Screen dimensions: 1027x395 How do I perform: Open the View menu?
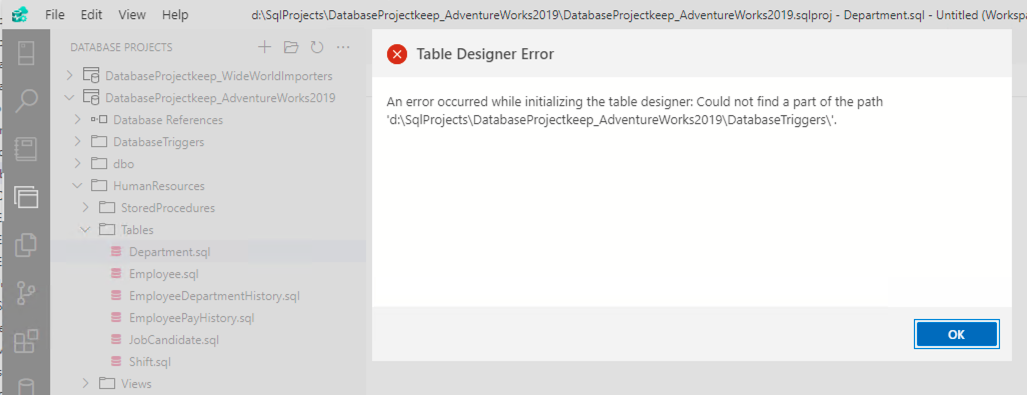[x=132, y=14]
